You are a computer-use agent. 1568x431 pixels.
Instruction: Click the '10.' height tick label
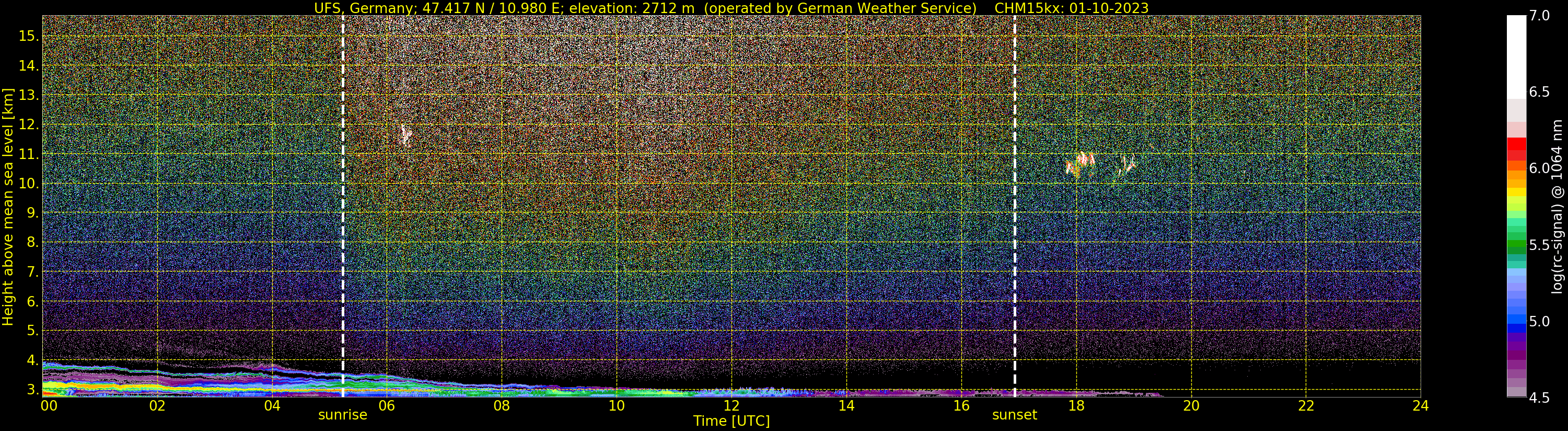click(x=29, y=184)
